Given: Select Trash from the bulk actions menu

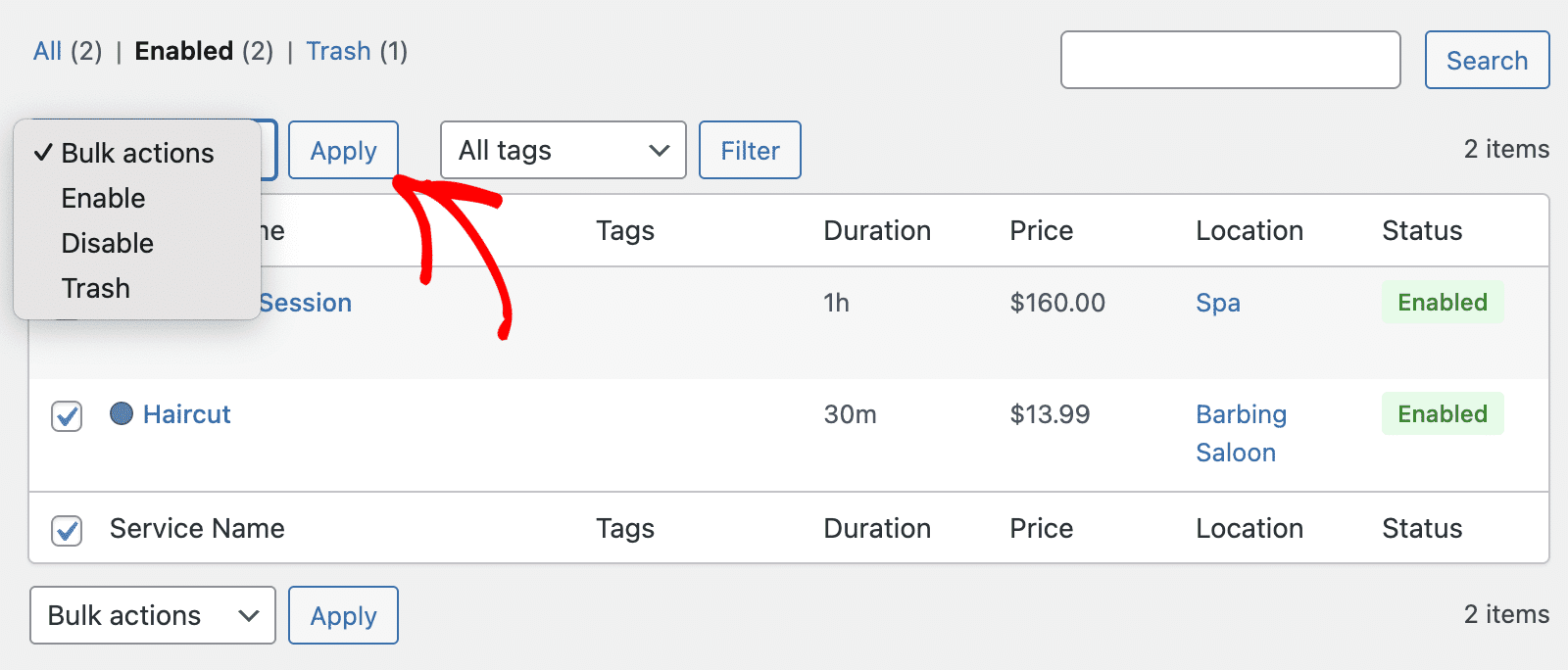Looking at the screenshot, I should [x=95, y=288].
